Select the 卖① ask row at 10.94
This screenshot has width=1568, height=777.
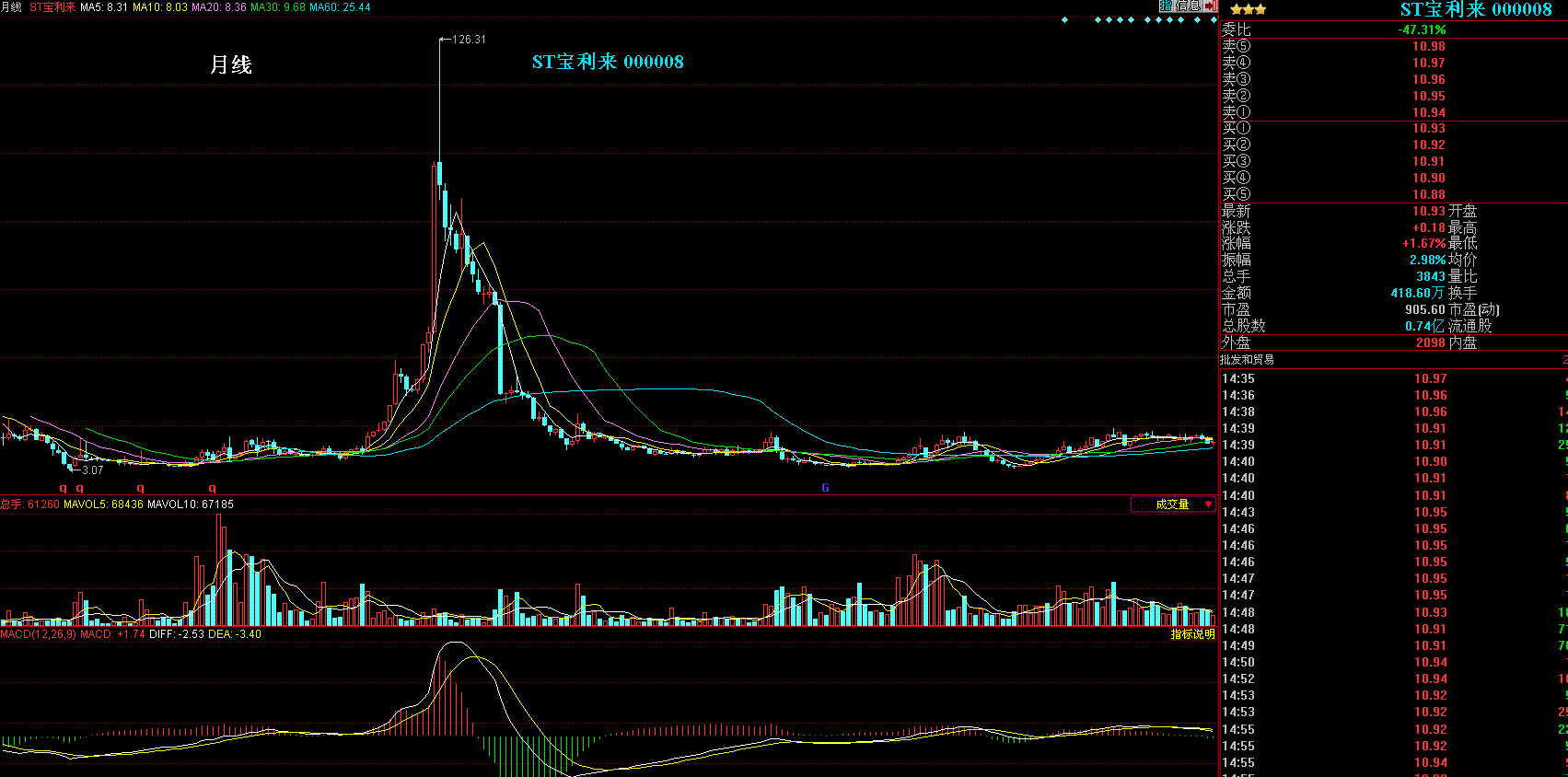[x=1394, y=112]
